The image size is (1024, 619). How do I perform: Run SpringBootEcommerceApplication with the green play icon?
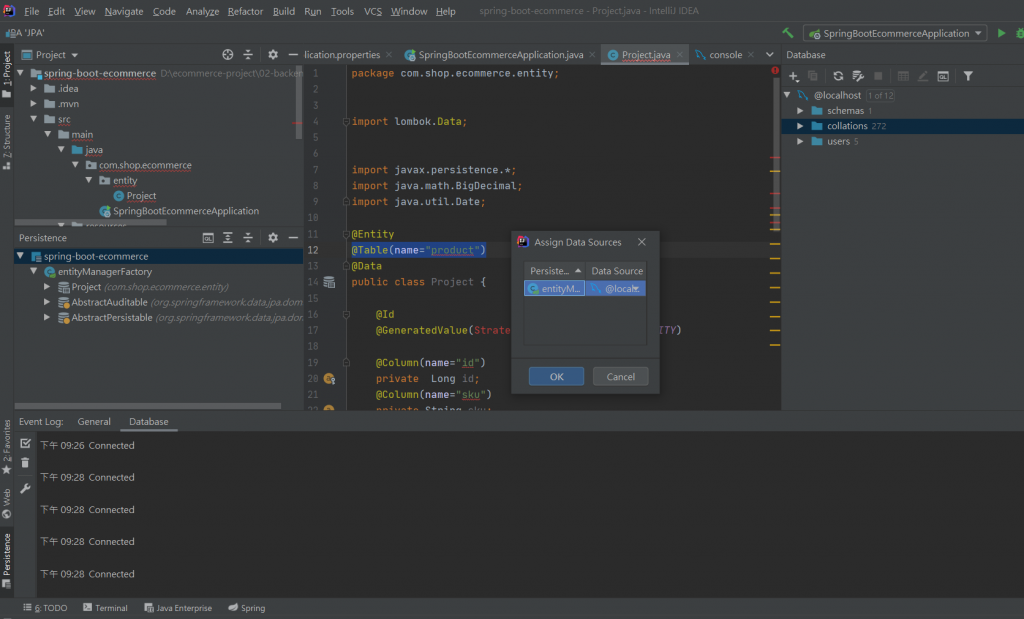(1001, 33)
